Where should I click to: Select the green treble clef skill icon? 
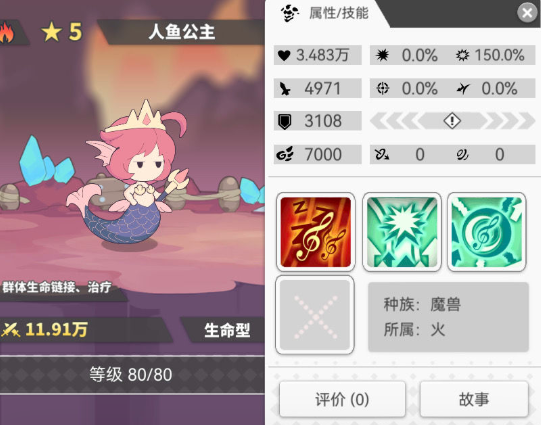486,232
